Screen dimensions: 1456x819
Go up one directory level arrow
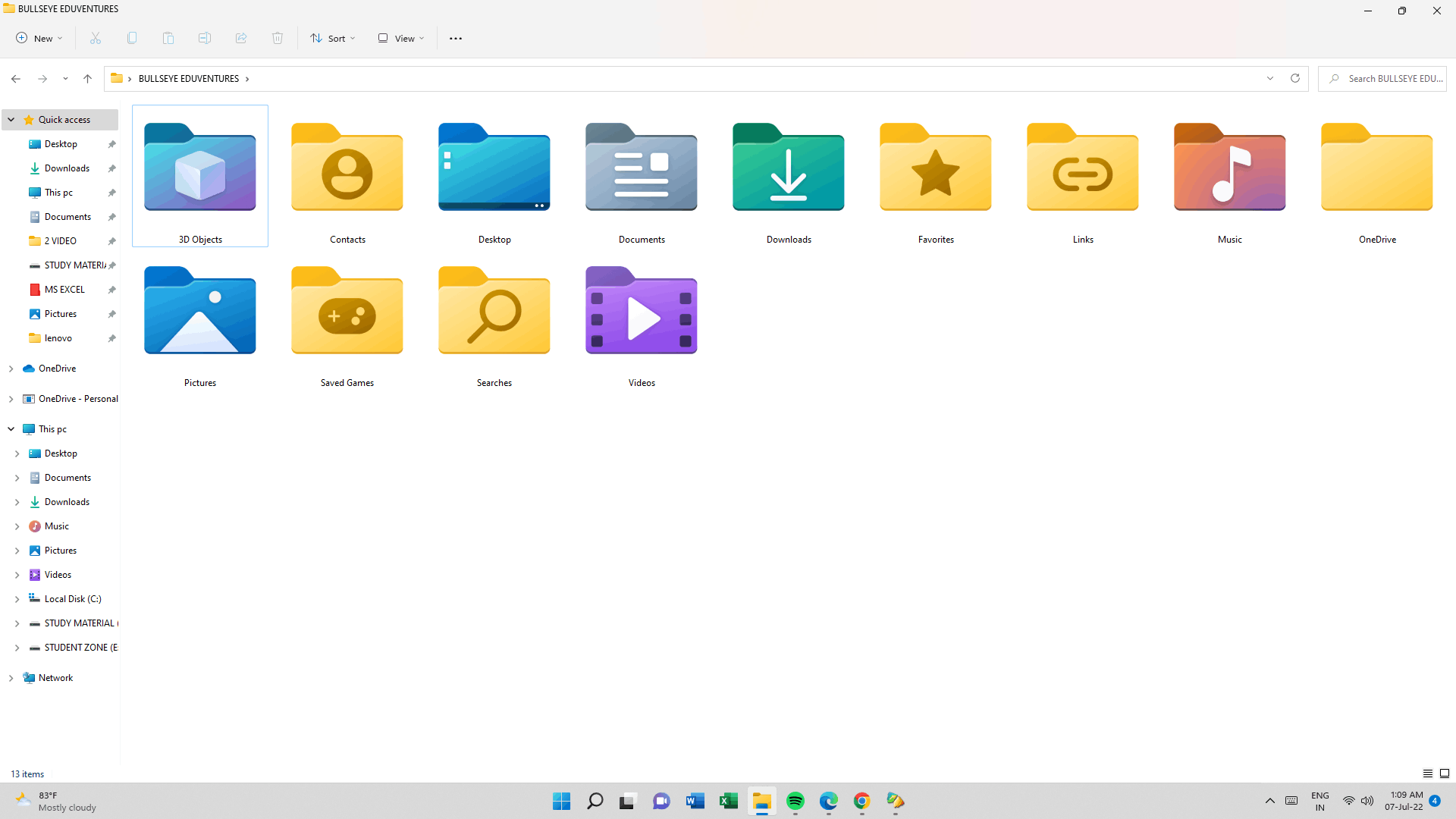[x=87, y=79]
